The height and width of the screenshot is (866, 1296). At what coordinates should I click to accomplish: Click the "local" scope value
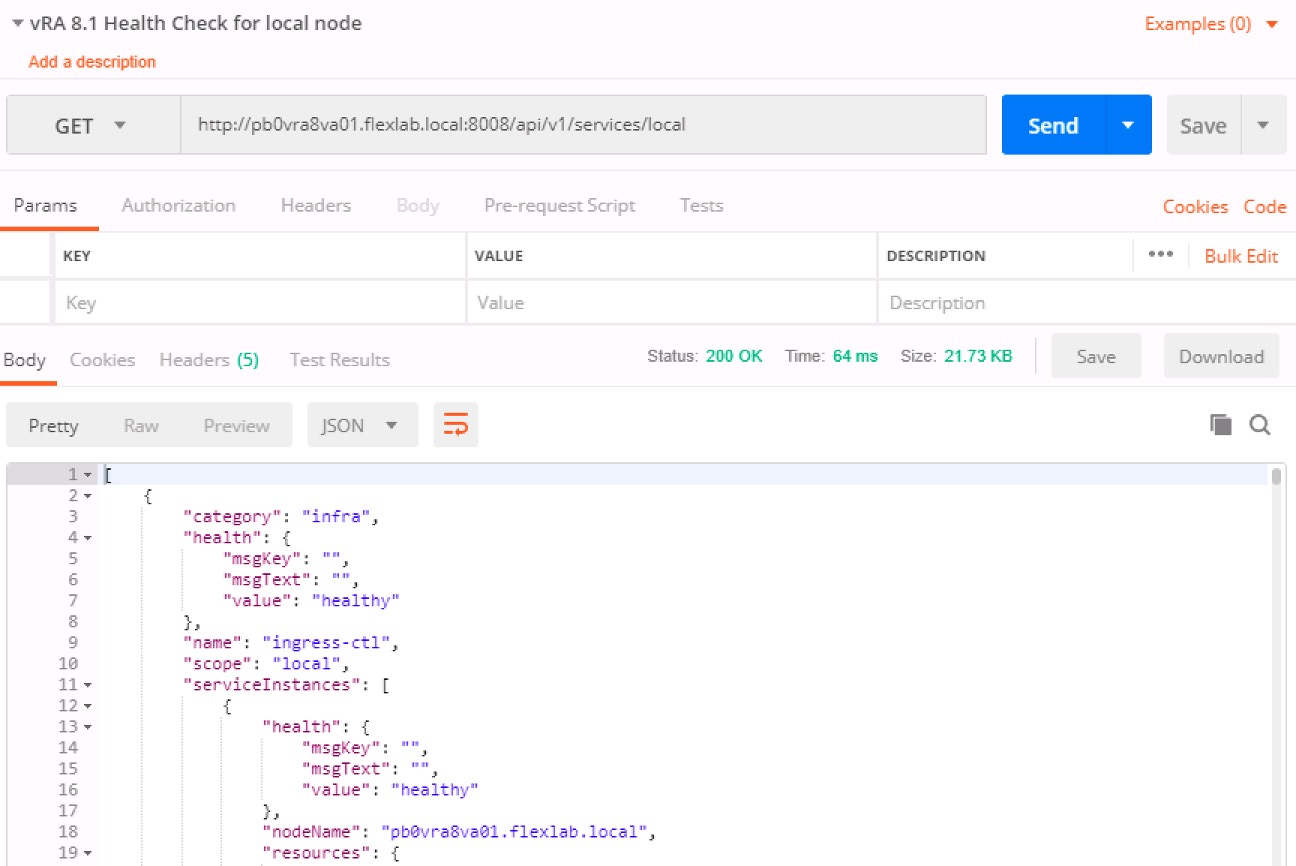coord(307,663)
